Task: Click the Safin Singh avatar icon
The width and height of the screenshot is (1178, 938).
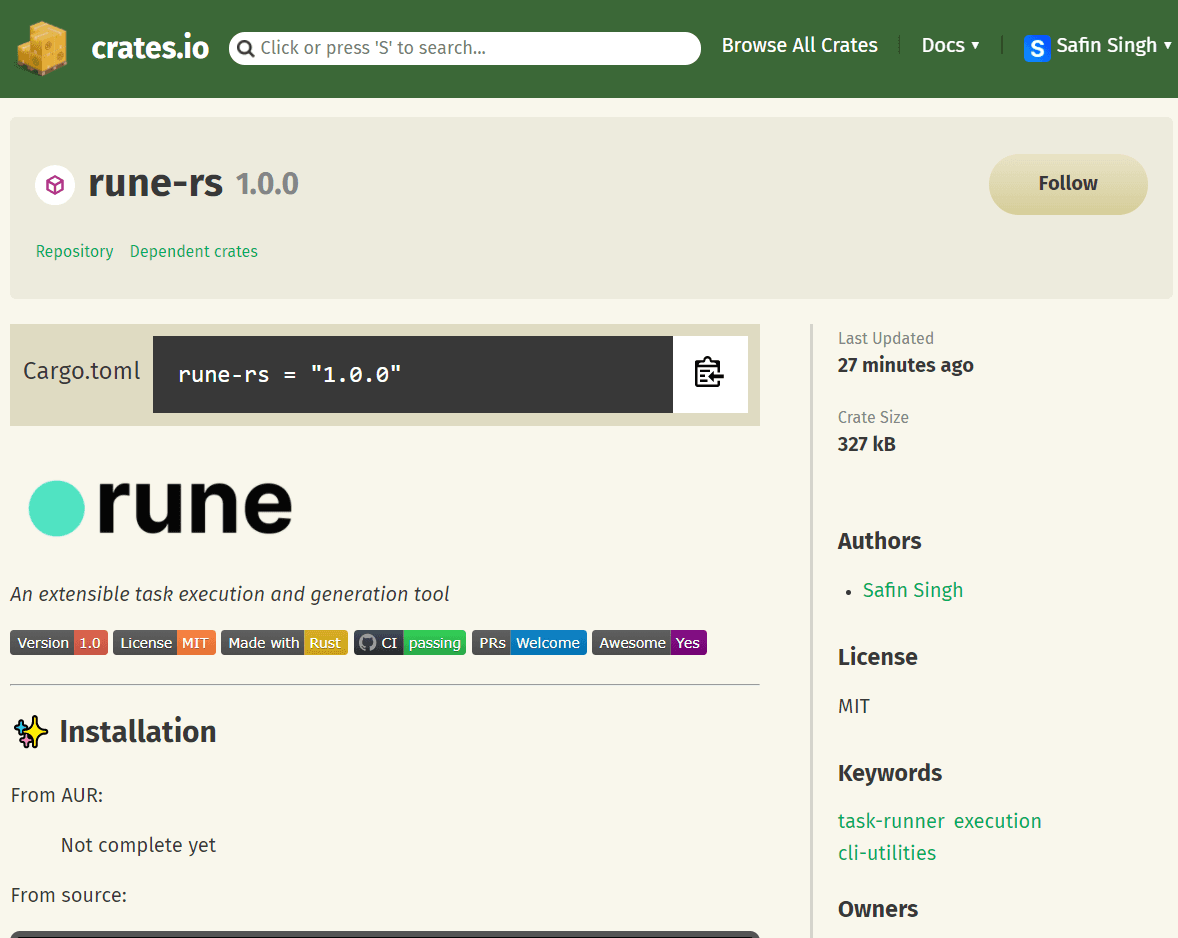Action: click(x=1037, y=49)
